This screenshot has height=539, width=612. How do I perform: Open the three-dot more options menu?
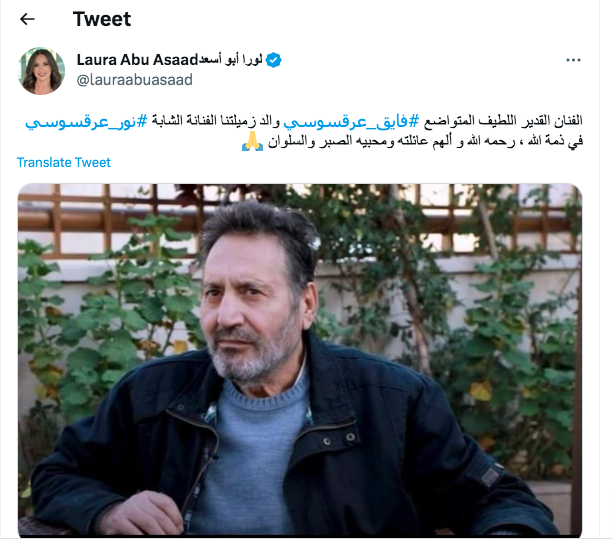pos(573,60)
